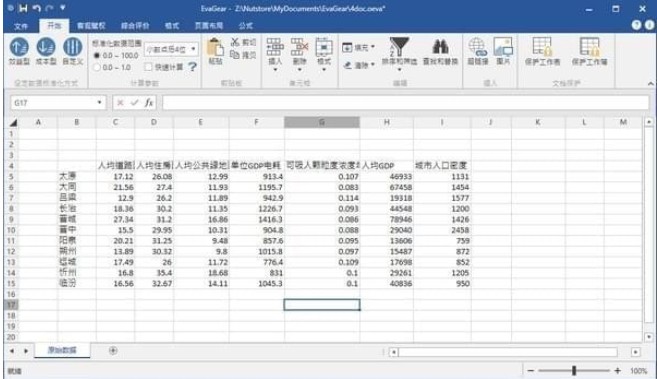Click Protect Worksheet (保护工作表) icon
Screen dimensions: 657x379
(542, 47)
